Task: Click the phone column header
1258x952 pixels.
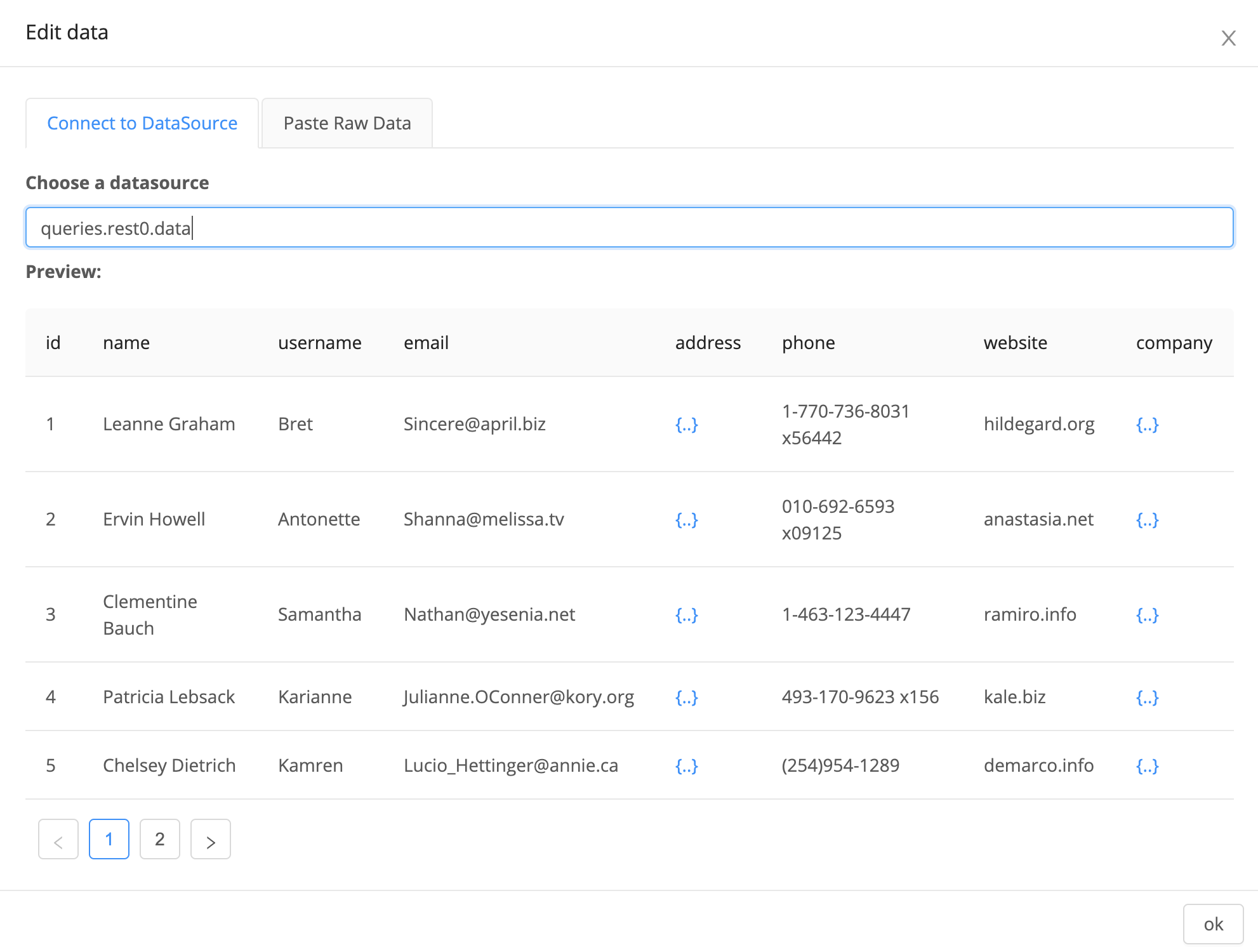Action: 809,343
